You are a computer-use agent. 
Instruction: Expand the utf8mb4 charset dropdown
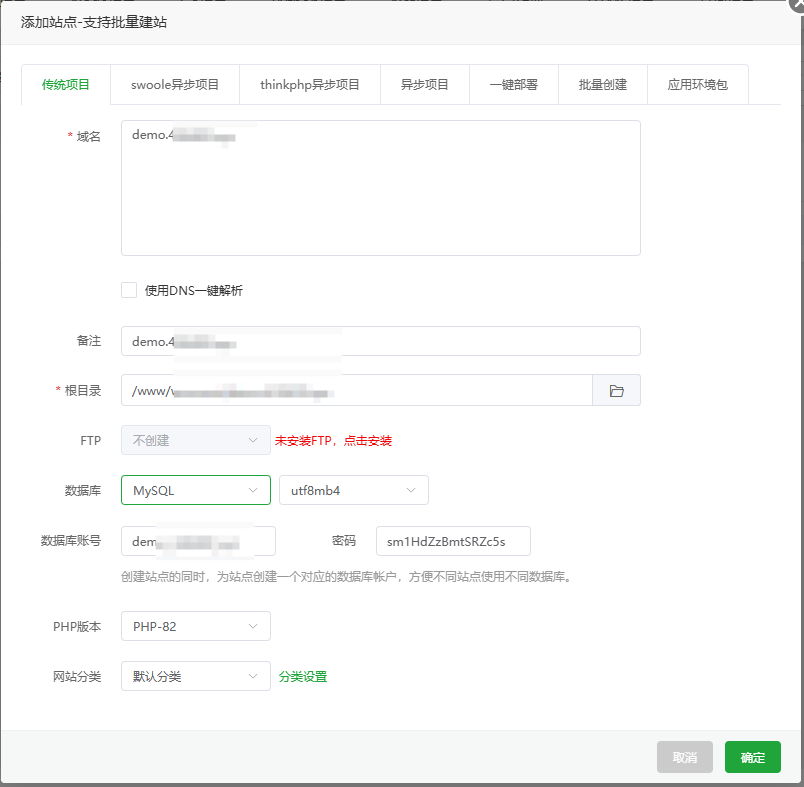pos(353,490)
